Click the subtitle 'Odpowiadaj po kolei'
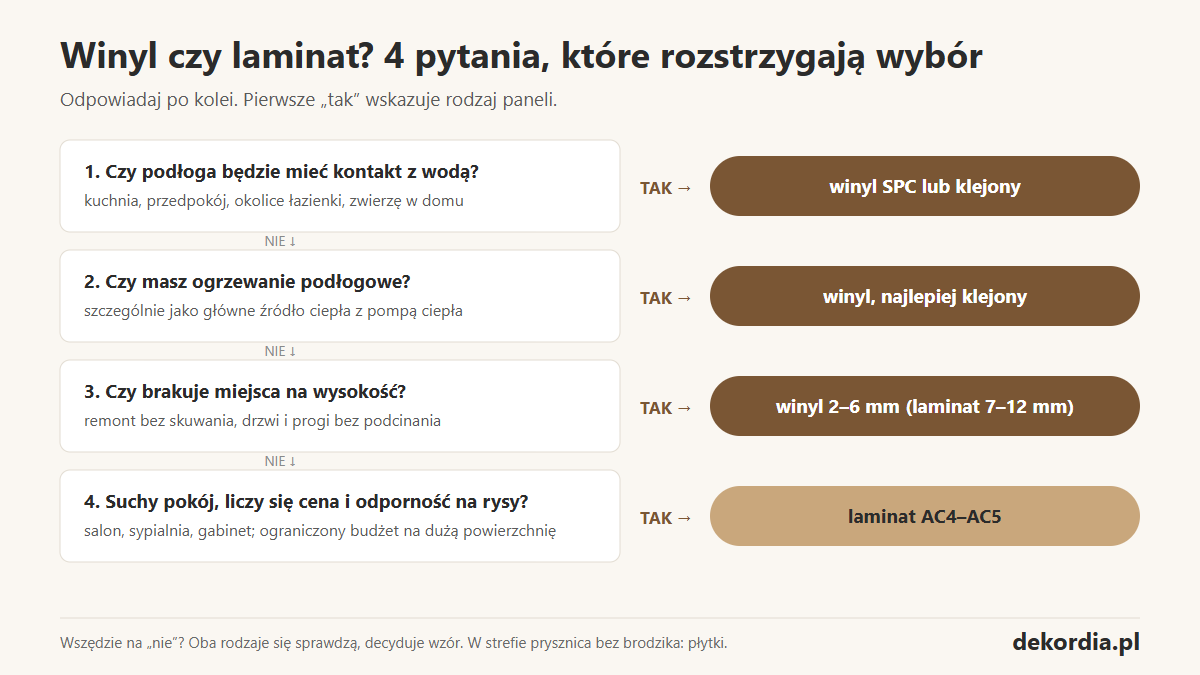 (x=148, y=101)
